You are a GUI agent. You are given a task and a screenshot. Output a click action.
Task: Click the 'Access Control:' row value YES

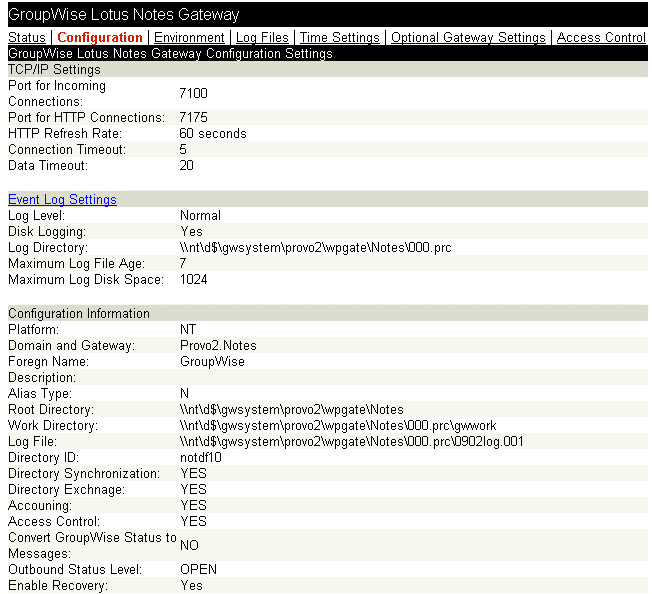(x=193, y=521)
